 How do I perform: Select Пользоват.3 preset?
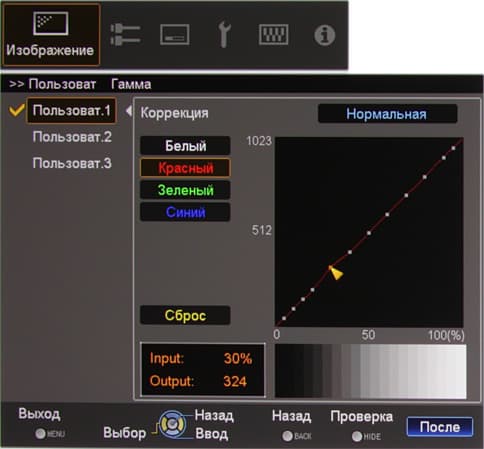click(x=72, y=163)
